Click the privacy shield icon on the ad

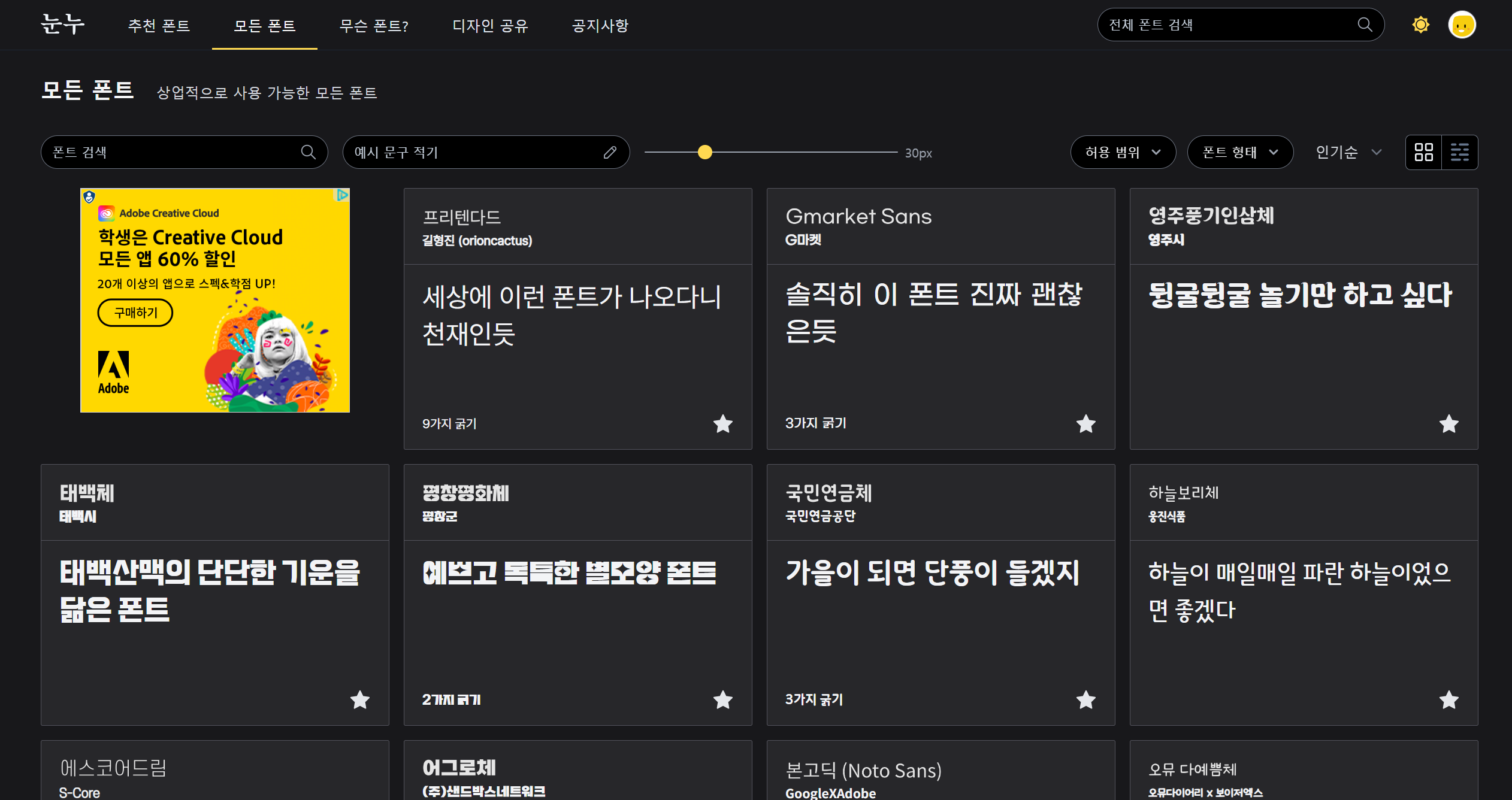click(x=89, y=196)
